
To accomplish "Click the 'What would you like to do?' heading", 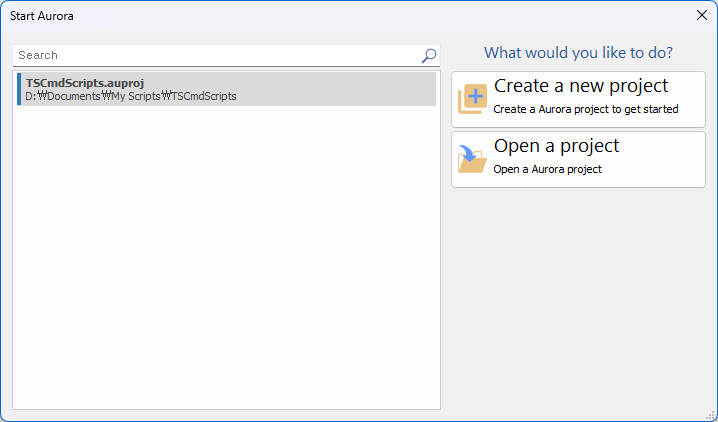I will [578, 53].
